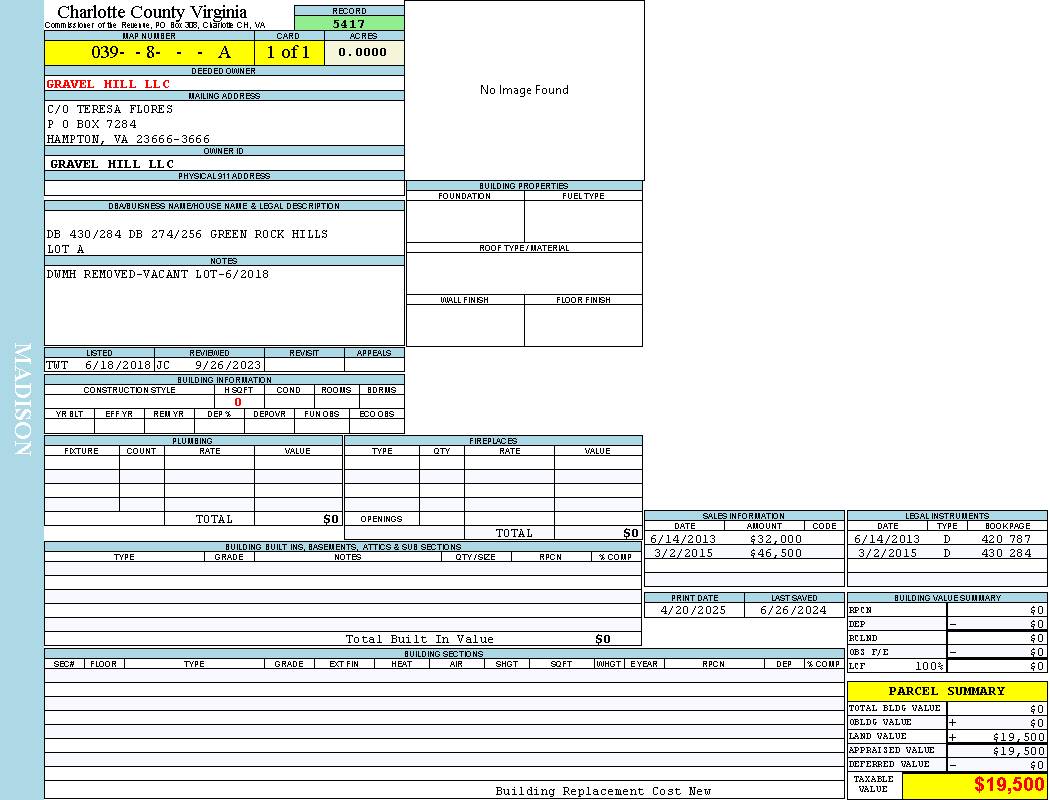Select the red deeded owner name
The height and width of the screenshot is (800, 1050).
[108, 84]
